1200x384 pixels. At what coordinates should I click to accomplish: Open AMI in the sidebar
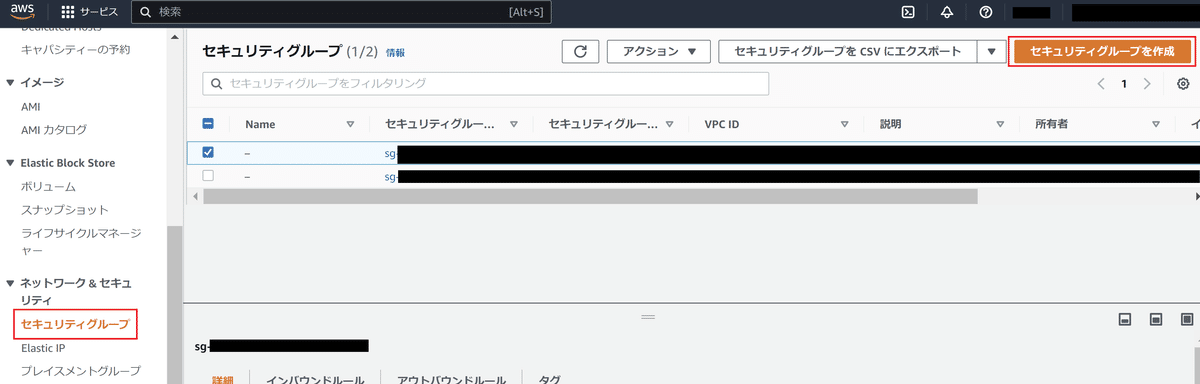click(x=31, y=106)
